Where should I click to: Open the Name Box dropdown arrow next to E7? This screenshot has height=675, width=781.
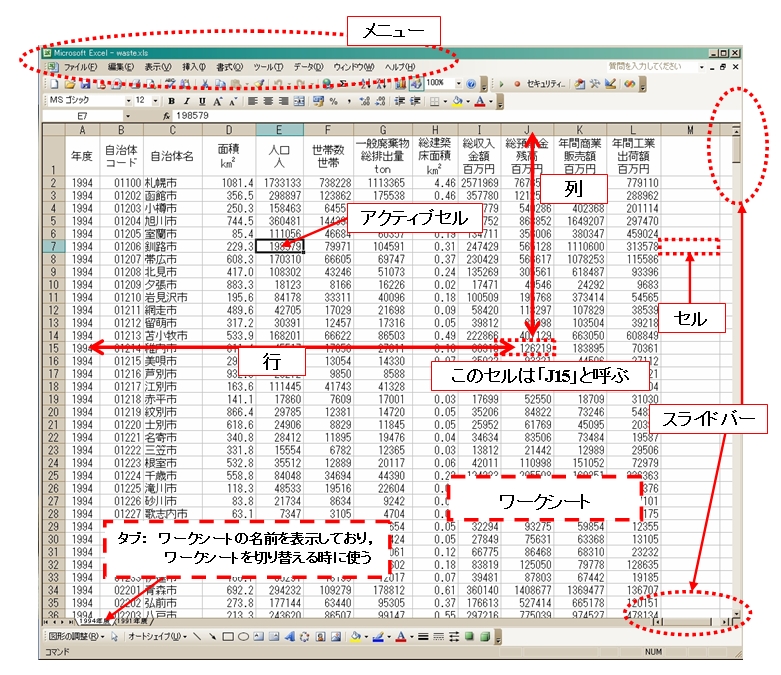(128, 116)
